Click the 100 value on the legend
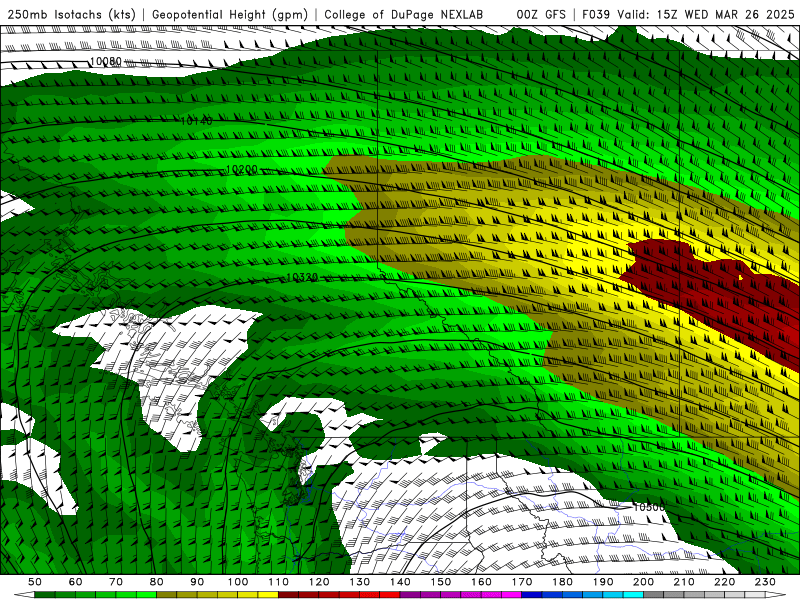The height and width of the screenshot is (600, 800). 238,582
